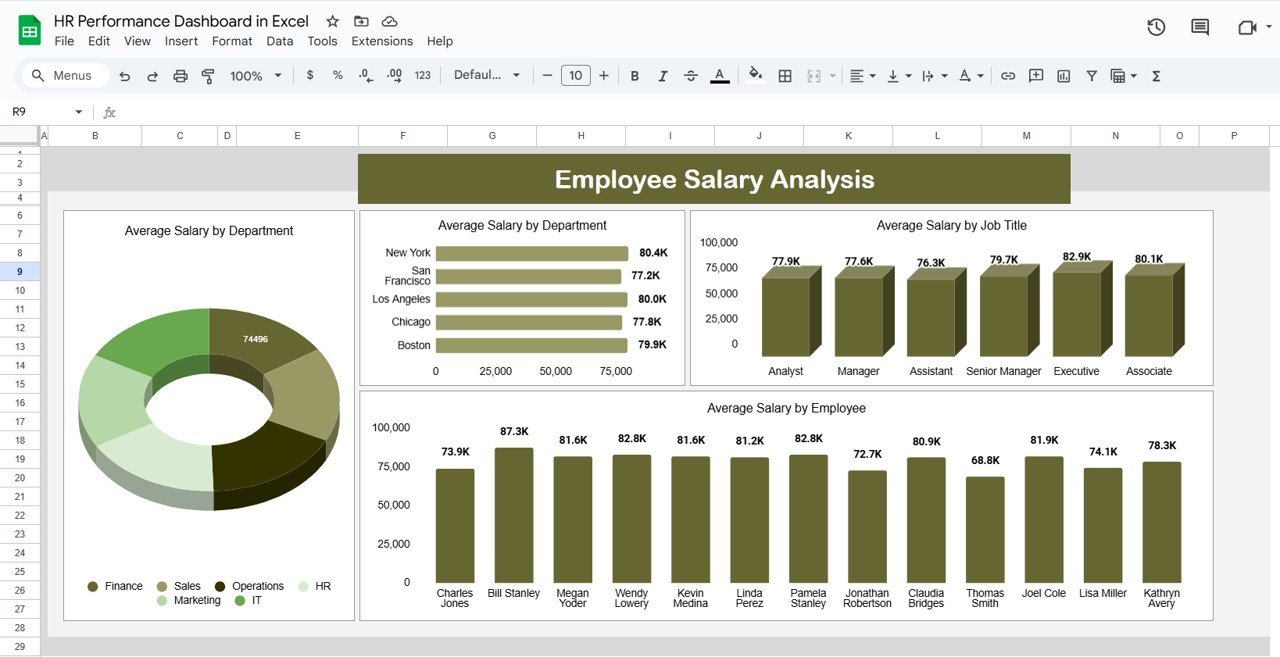Undo the last action
The image size is (1280, 657).
(x=125, y=76)
